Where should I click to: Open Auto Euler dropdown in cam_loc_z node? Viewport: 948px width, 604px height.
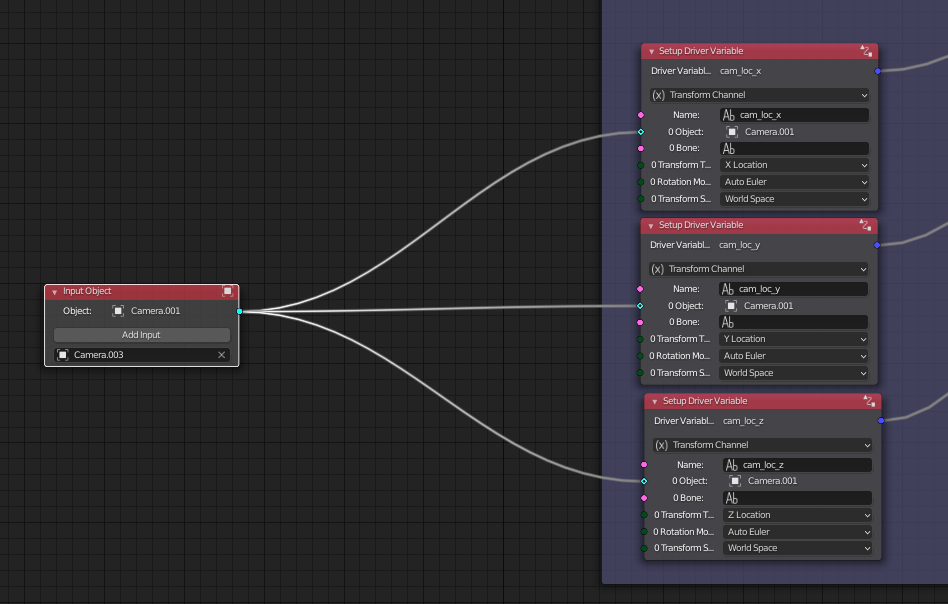(797, 532)
